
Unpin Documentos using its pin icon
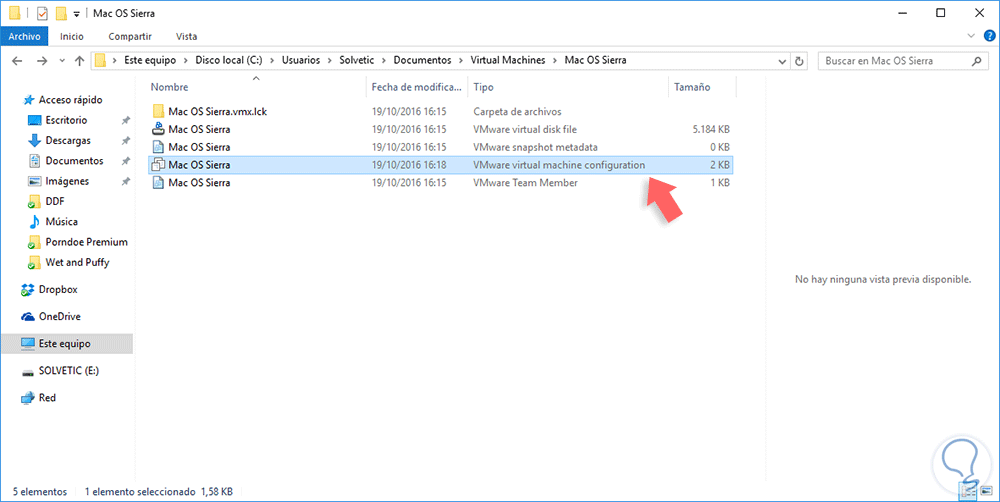[x=126, y=161]
